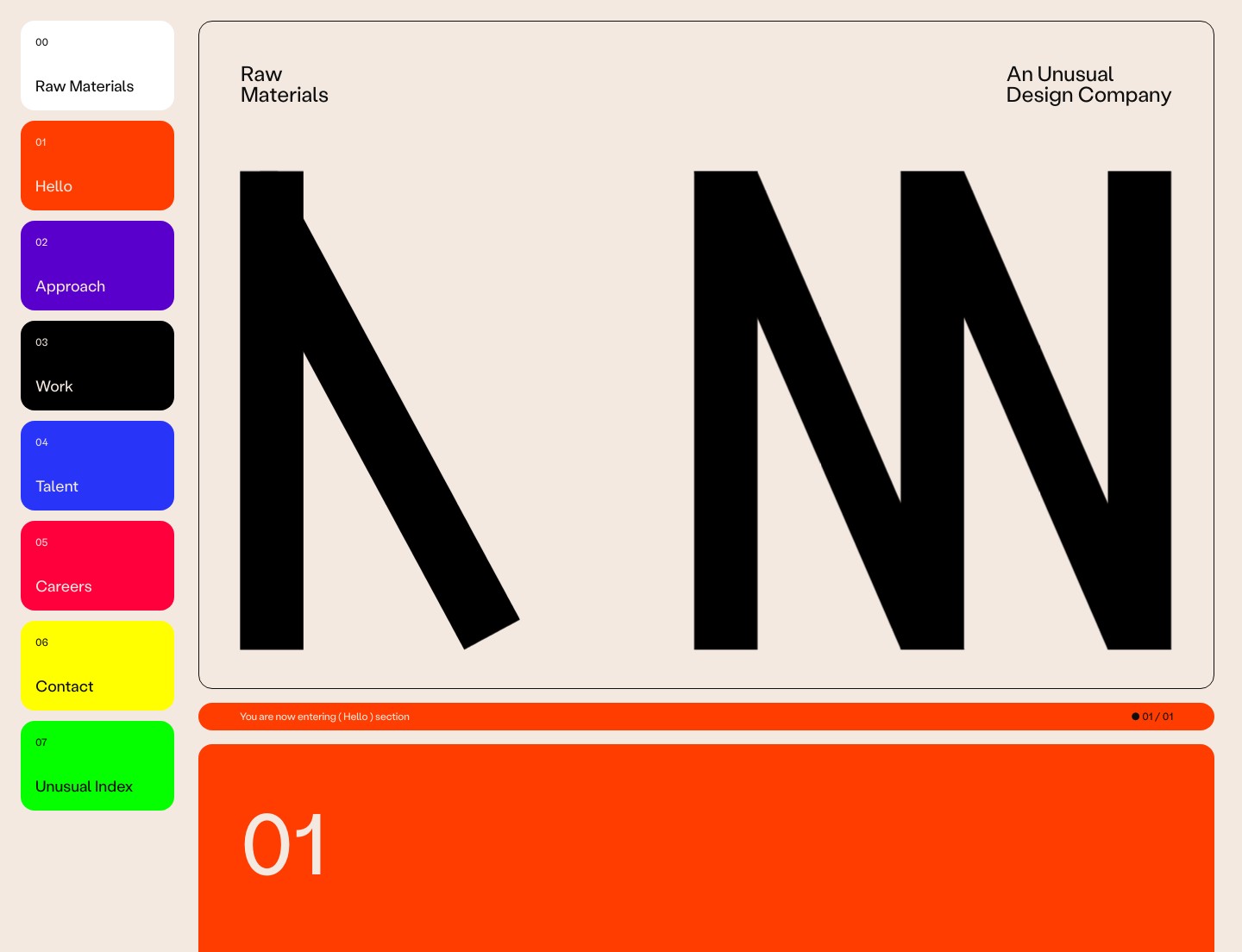Viewport: 1242px width, 952px height.
Task: Click the 01 / 01 section counter
Action: tap(1157, 717)
